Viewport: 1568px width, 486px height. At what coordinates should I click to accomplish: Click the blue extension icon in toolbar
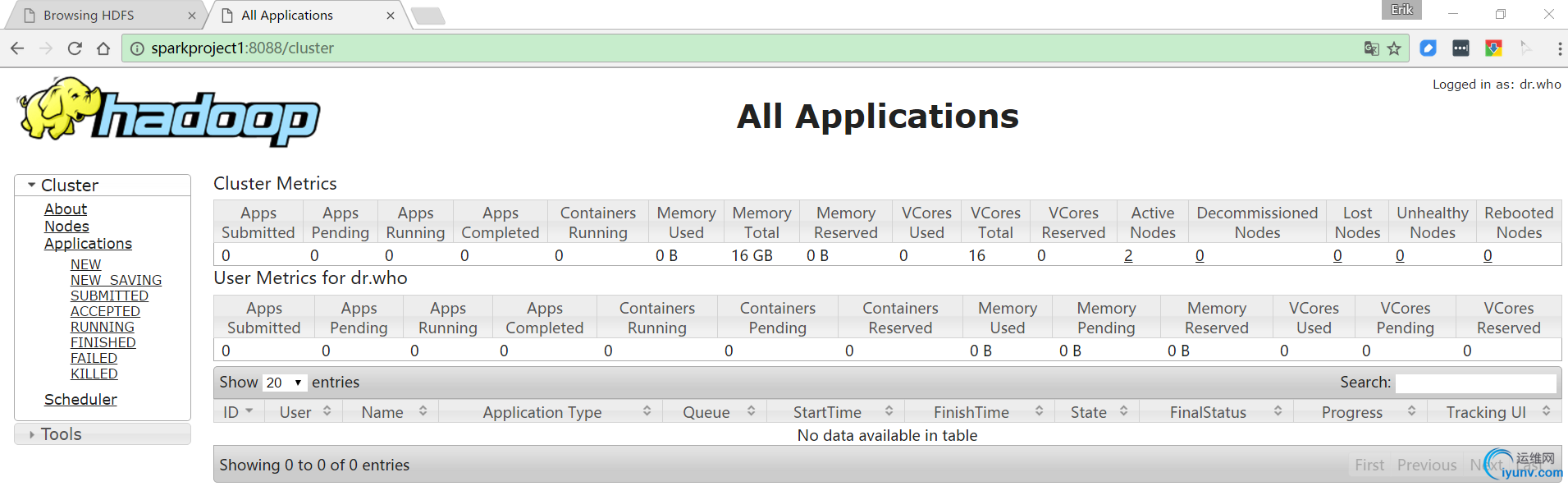click(1429, 48)
